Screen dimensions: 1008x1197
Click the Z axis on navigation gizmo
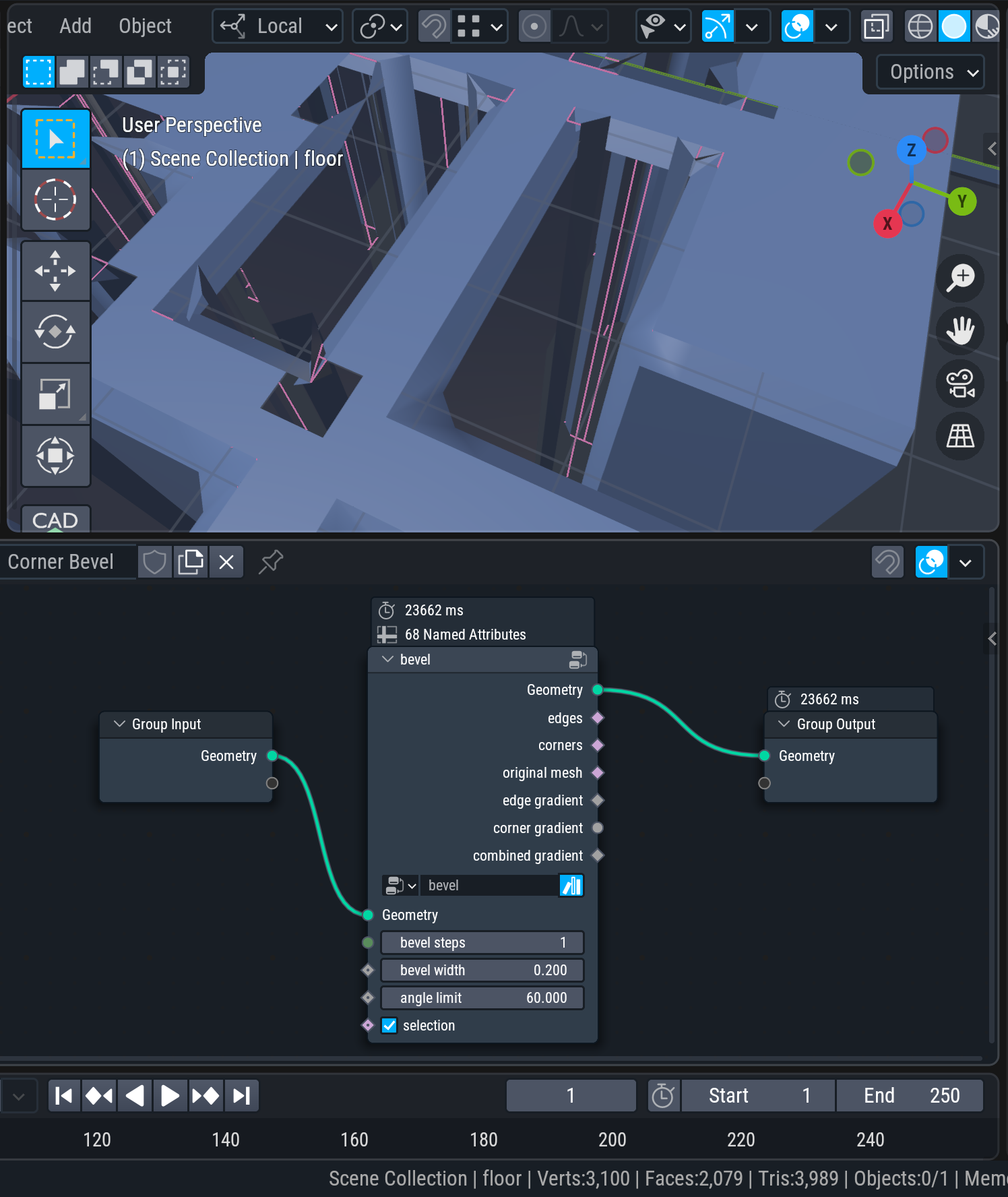pos(911,150)
